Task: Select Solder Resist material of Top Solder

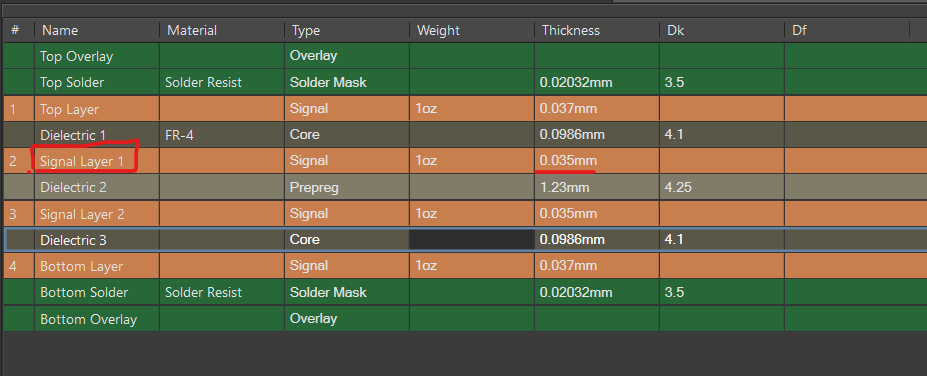Action: (x=203, y=83)
